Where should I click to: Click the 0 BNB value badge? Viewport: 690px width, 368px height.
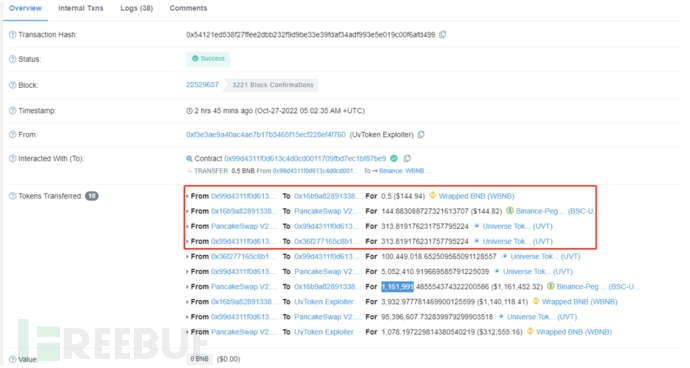[199, 359]
